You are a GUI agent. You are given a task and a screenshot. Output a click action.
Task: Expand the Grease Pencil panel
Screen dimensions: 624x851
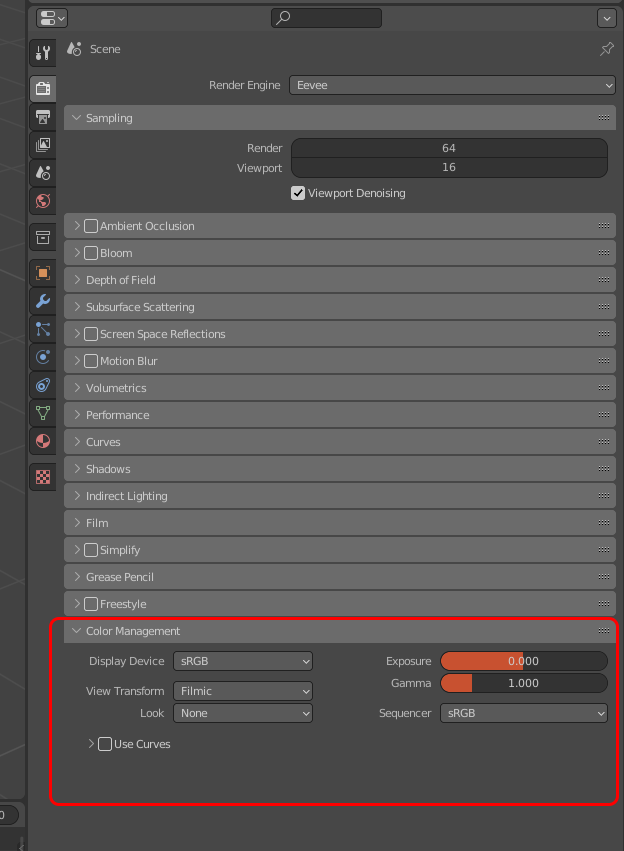point(77,577)
